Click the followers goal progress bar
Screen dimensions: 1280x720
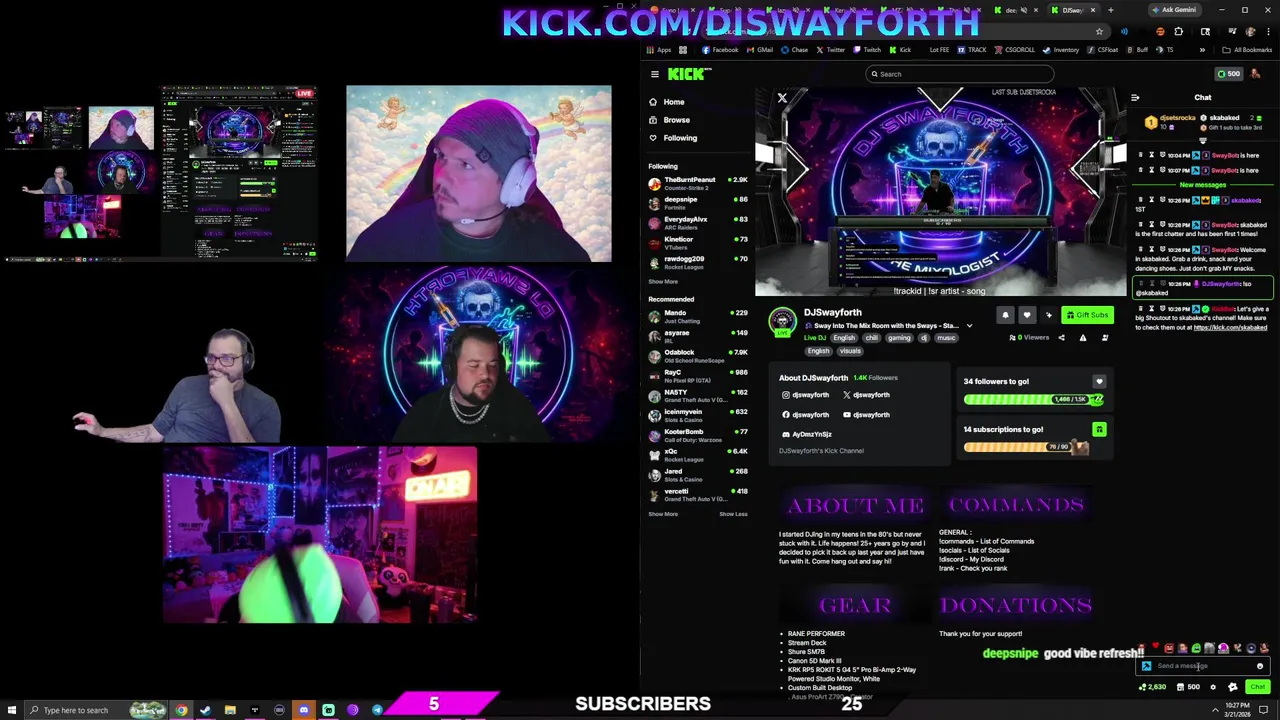tap(1033, 399)
